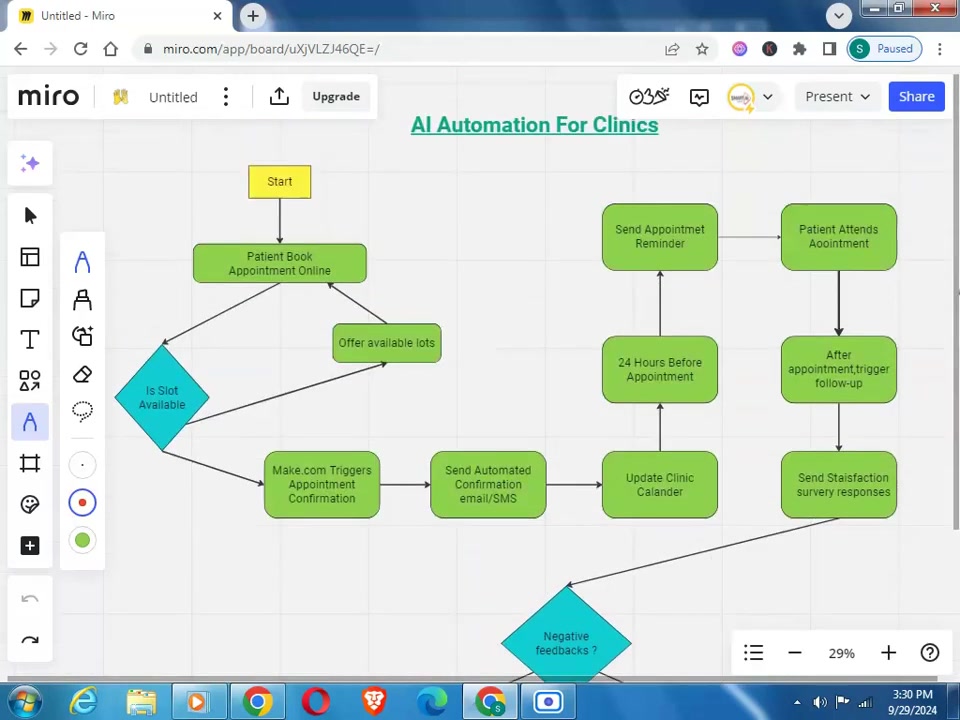Select the eraser tool
The height and width of the screenshot is (720, 960).
83,374
